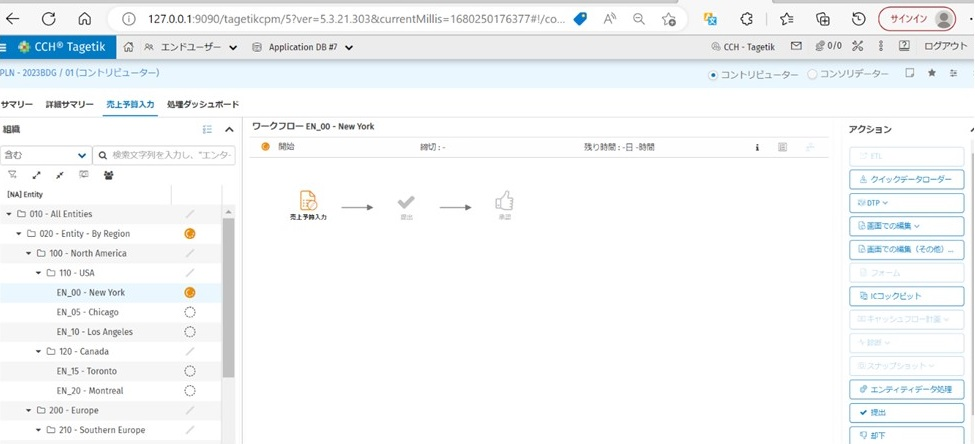Switch to the 詳細サマリー tab

pos(70,104)
